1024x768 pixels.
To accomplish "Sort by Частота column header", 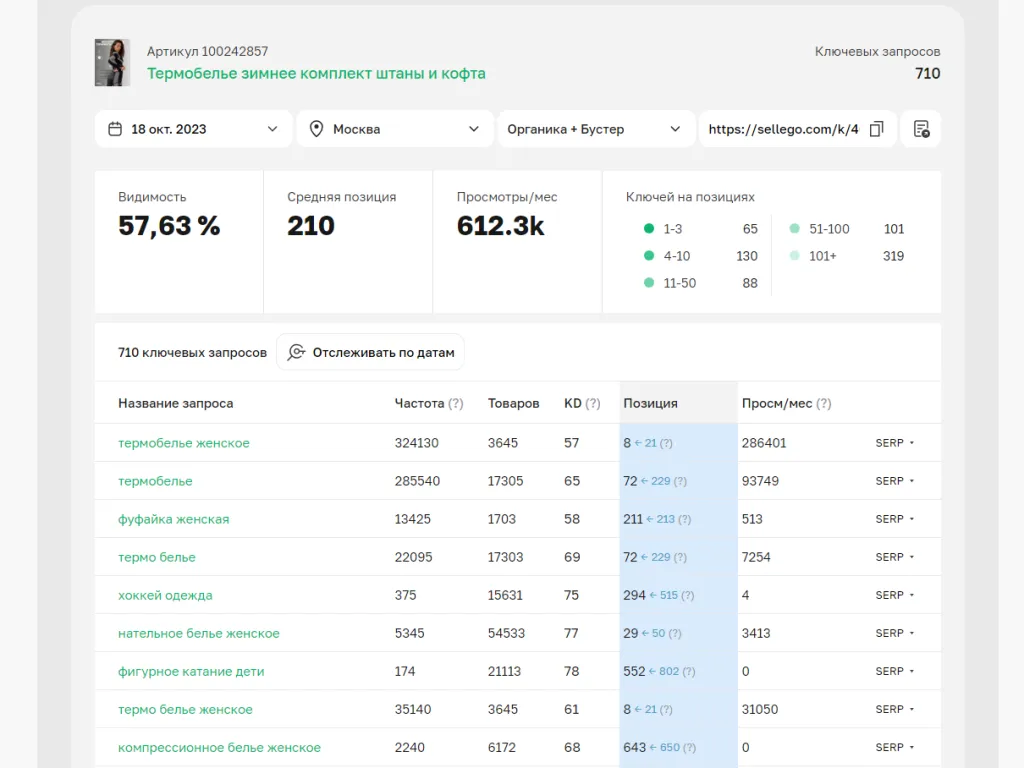I will coord(419,404).
